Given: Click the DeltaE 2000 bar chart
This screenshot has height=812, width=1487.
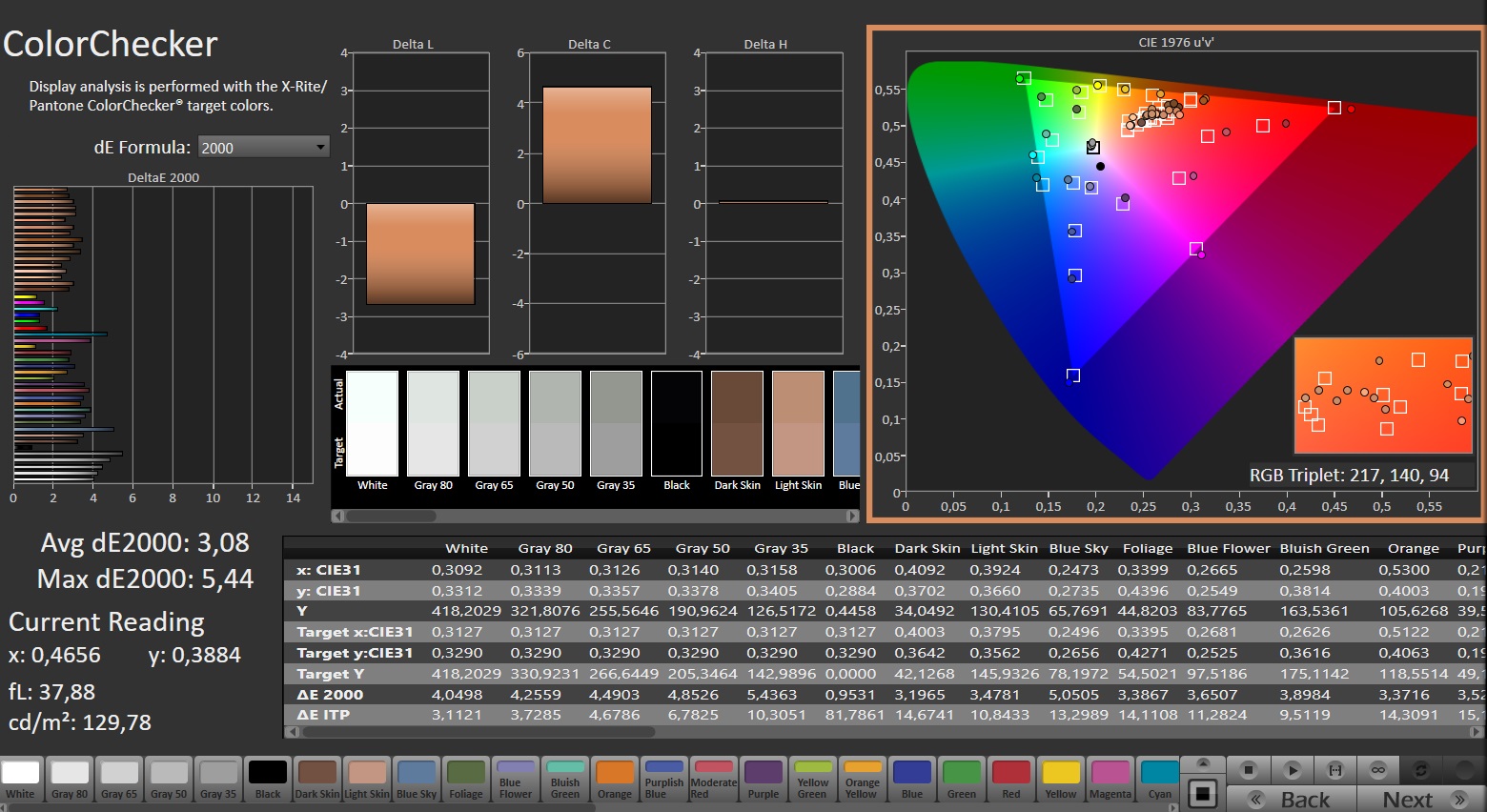Looking at the screenshot, I should pyautogui.click(x=163, y=334).
